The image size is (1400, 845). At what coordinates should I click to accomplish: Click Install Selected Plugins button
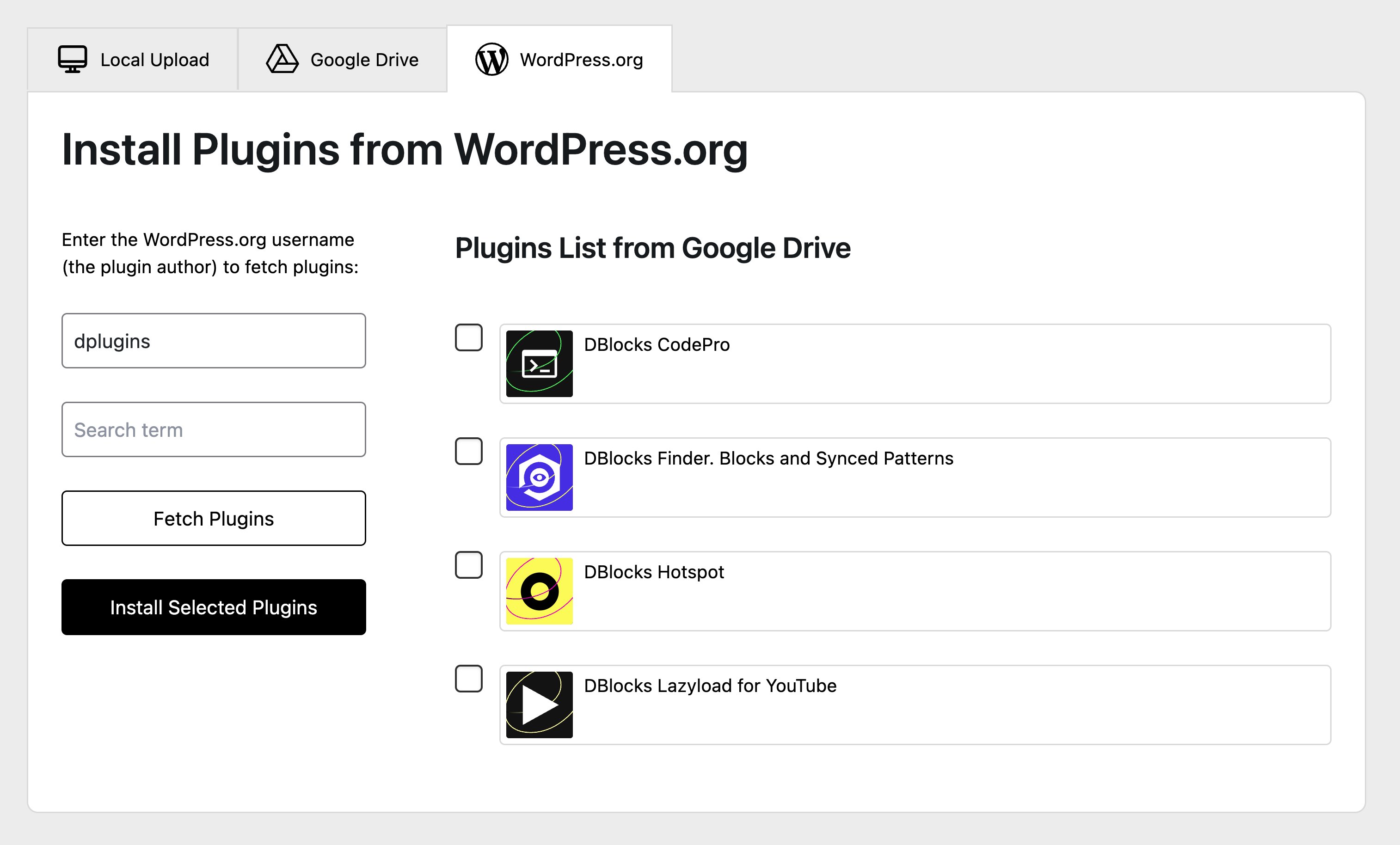point(214,607)
